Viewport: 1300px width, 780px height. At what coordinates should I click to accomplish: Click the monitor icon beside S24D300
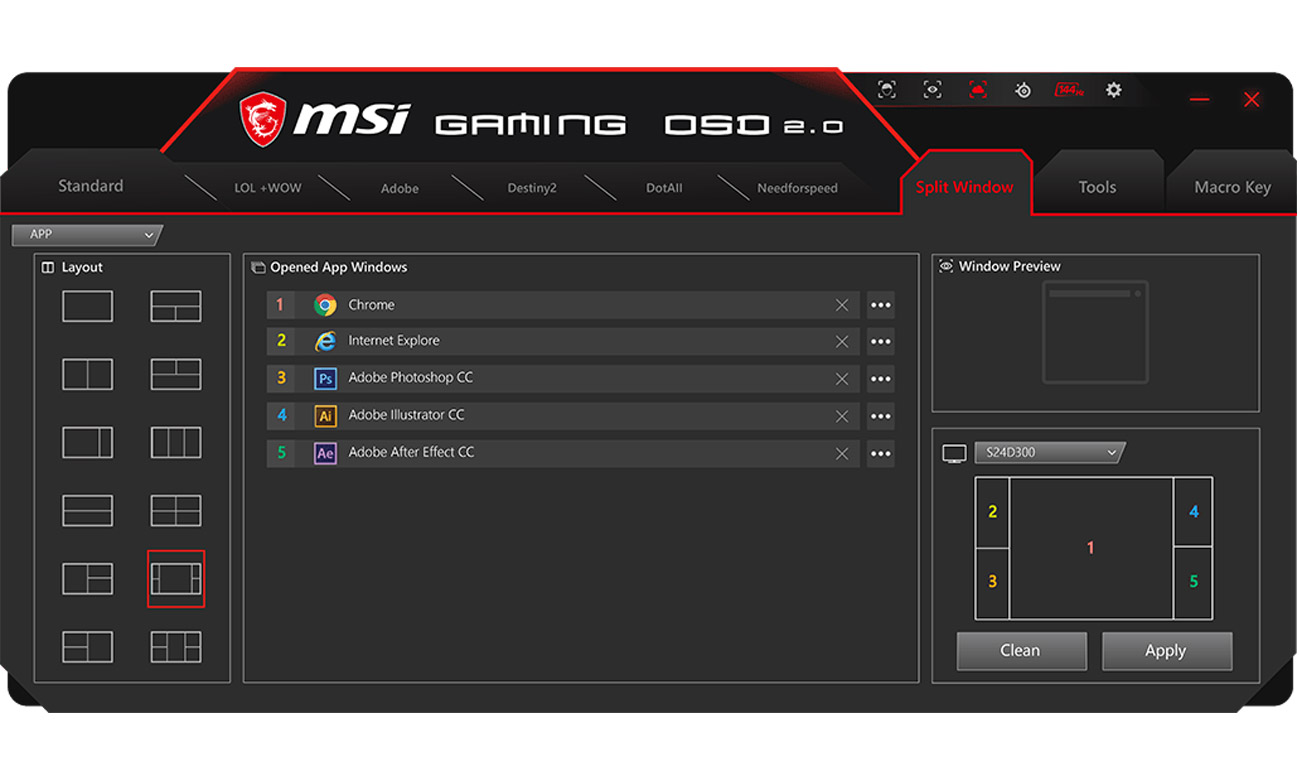click(x=954, y=454)
